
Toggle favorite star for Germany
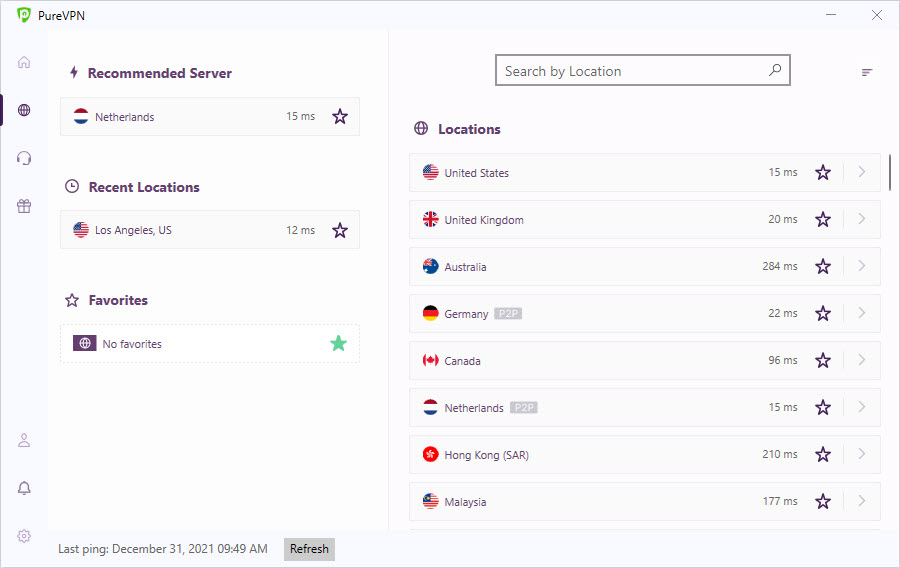[x=823, y=313]
